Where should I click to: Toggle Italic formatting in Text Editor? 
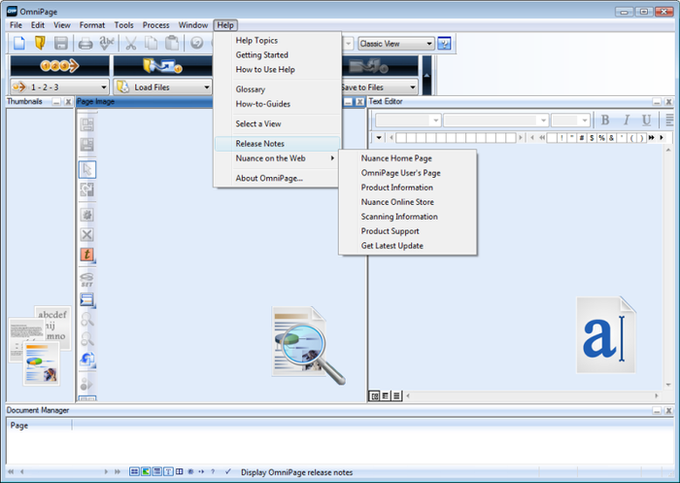click(x=626, y=120)
